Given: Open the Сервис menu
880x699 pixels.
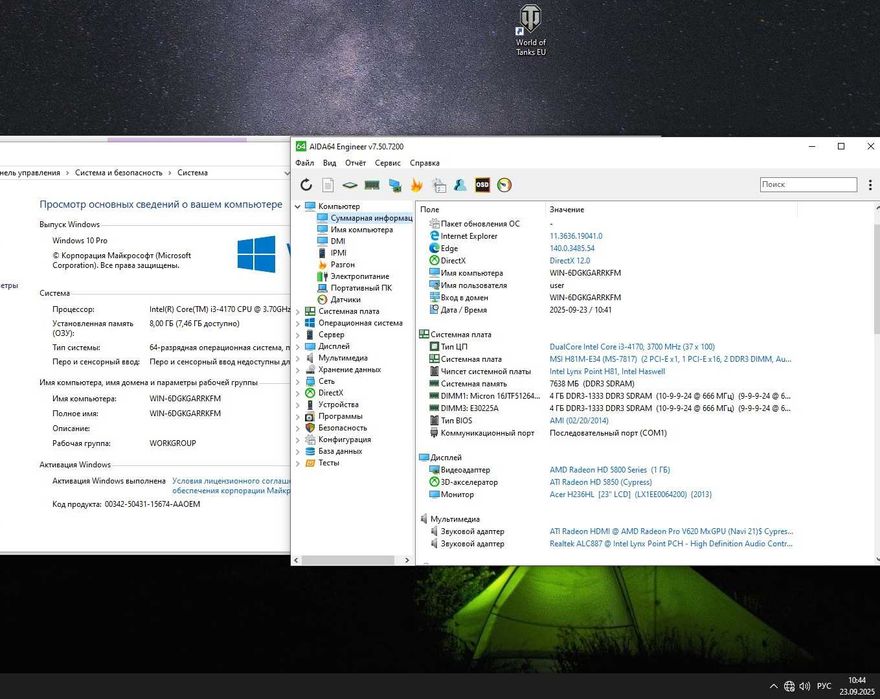Looking at the screenshot, I should (388, 163).
